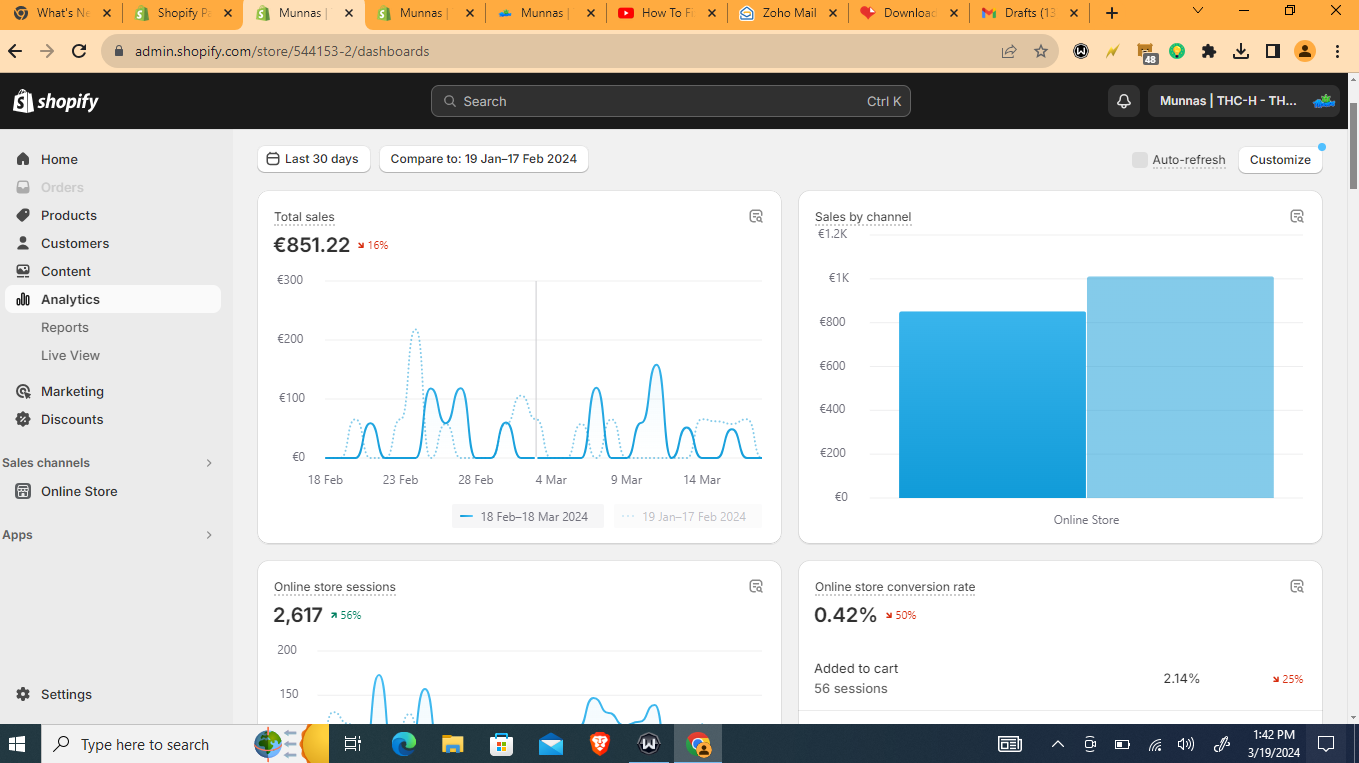Toggle the Auto-refresh checkbox
This screenshot has height=763, width=1359.
(x=1139, y=160)
